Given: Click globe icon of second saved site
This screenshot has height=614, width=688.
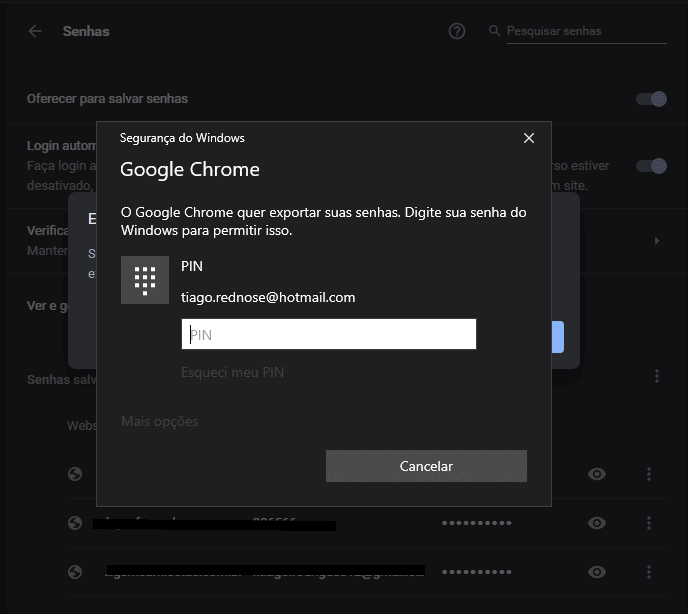Looking at the screenshot, I should pyautogui.click(x=75, y=523).
